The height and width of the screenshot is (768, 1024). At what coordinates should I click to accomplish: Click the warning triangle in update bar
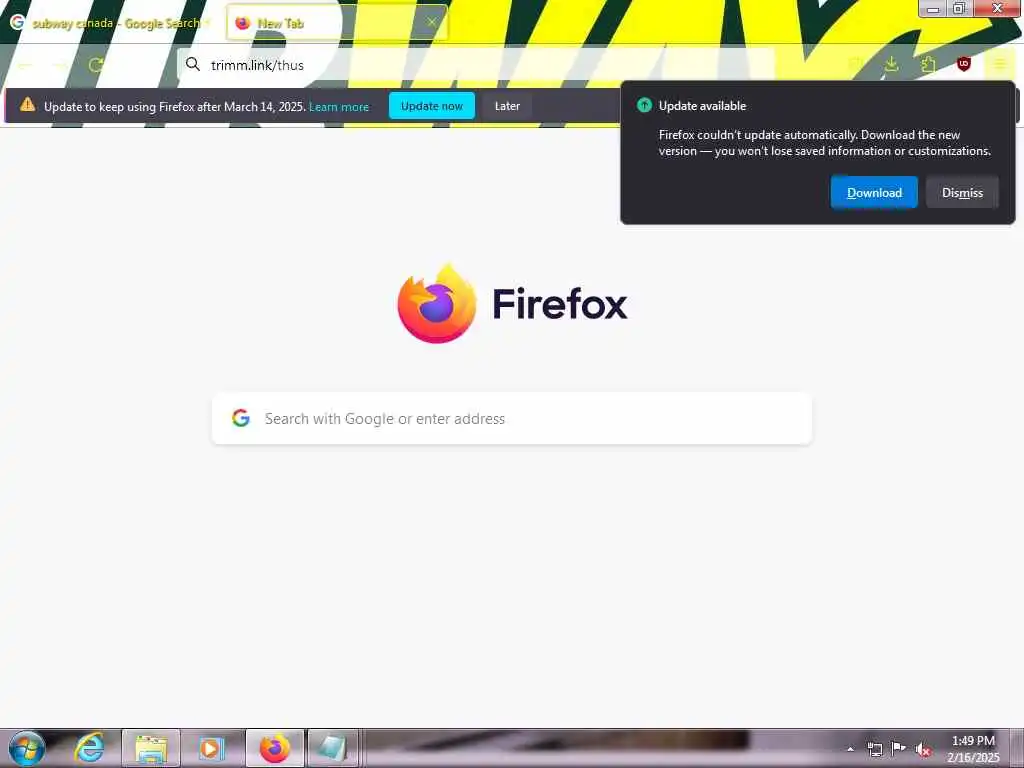point(27,104)
